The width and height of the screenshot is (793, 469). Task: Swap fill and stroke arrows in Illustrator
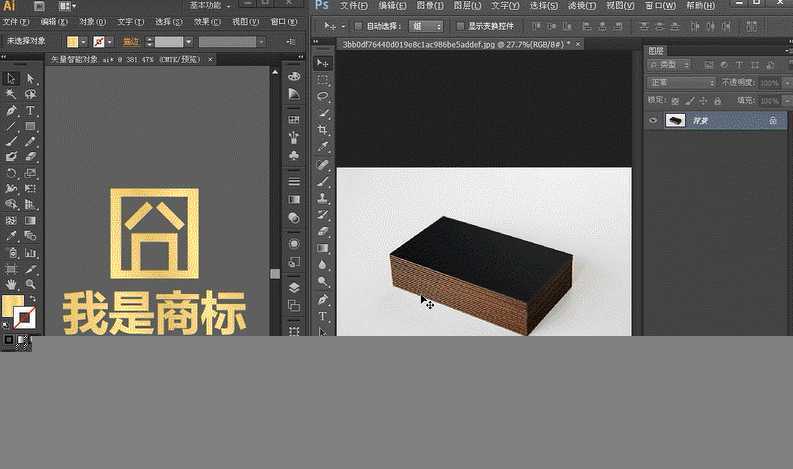[32, 299]
